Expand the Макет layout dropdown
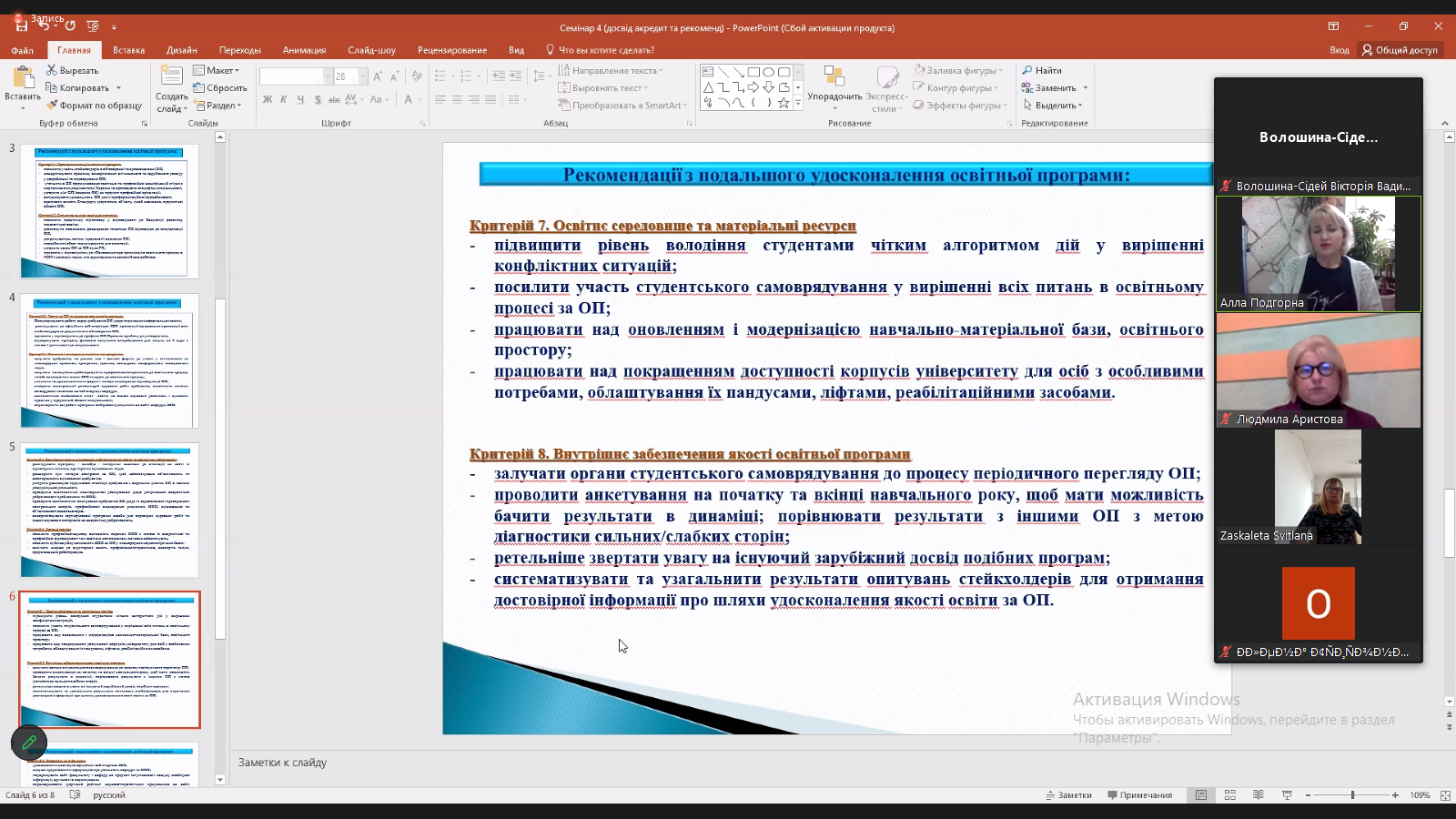 (x=217, y=70)
